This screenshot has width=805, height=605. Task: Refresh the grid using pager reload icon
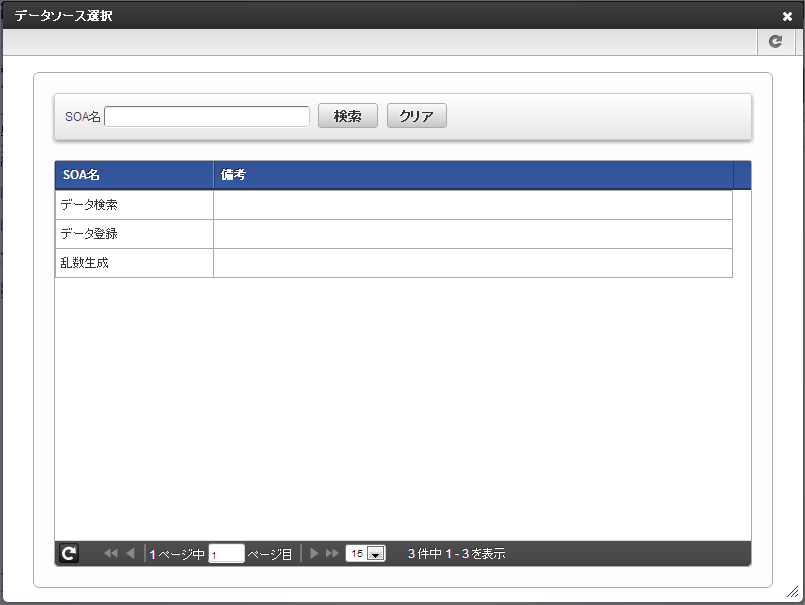[69, 554]
